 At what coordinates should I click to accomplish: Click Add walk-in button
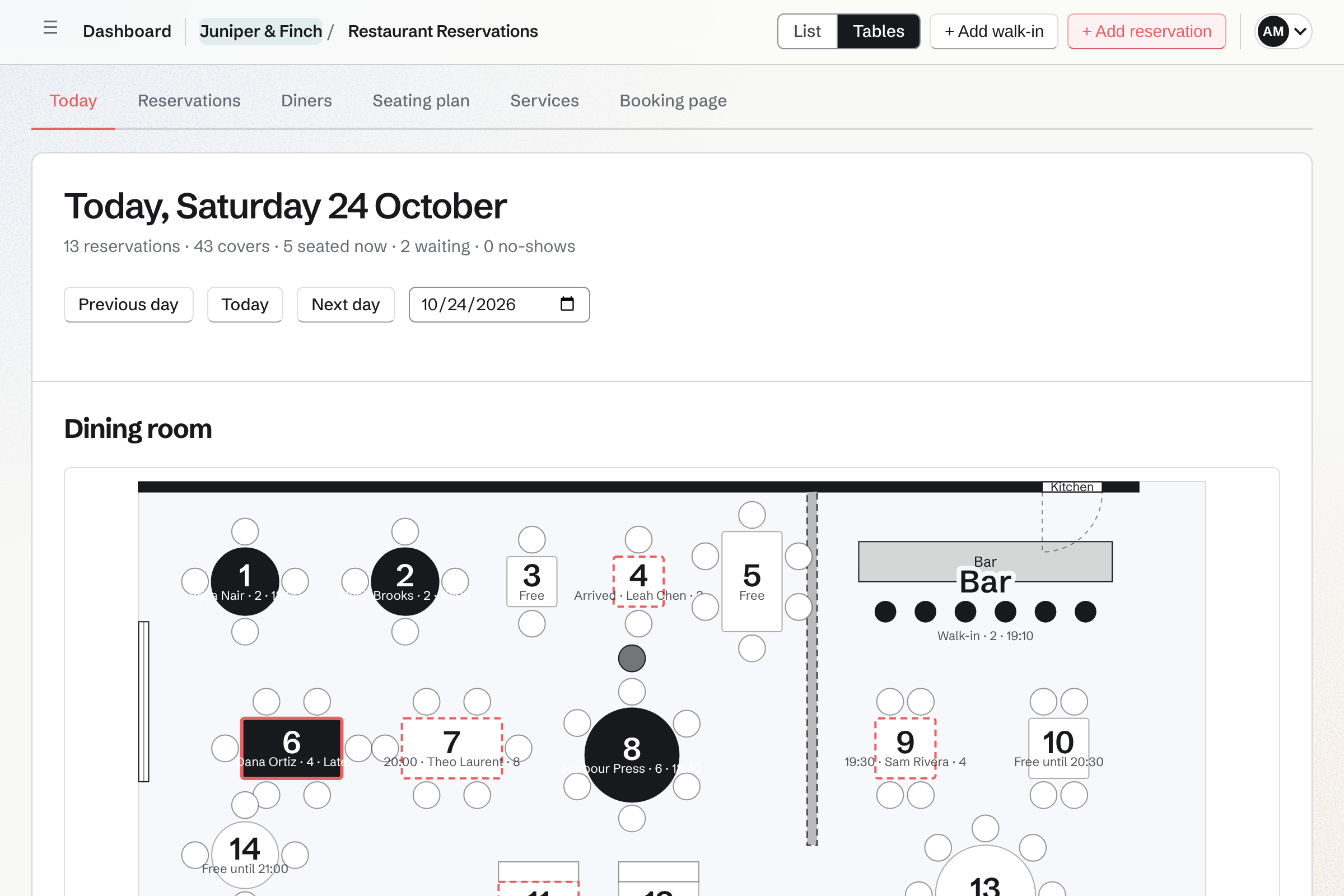(x=993, y=31)
